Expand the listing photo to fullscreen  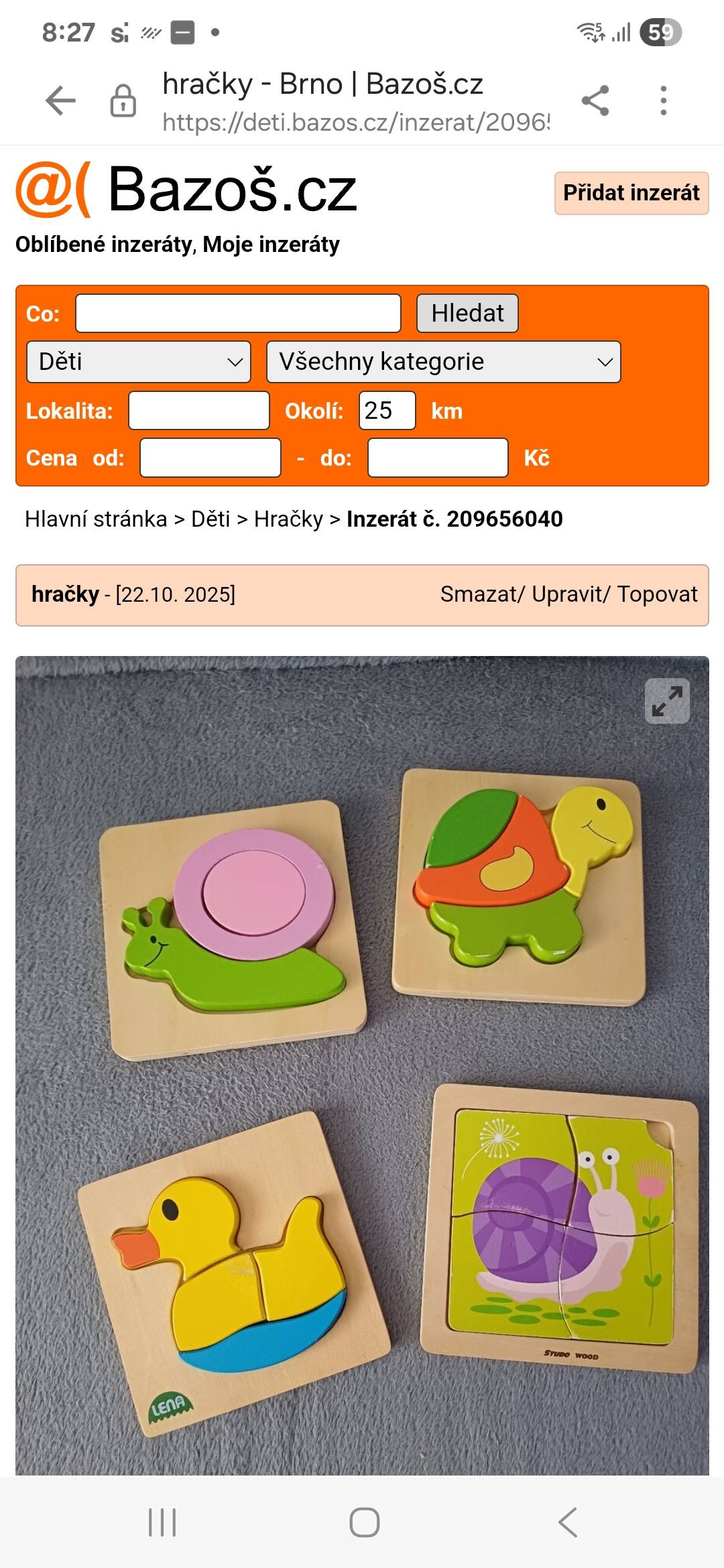point(667,701)
